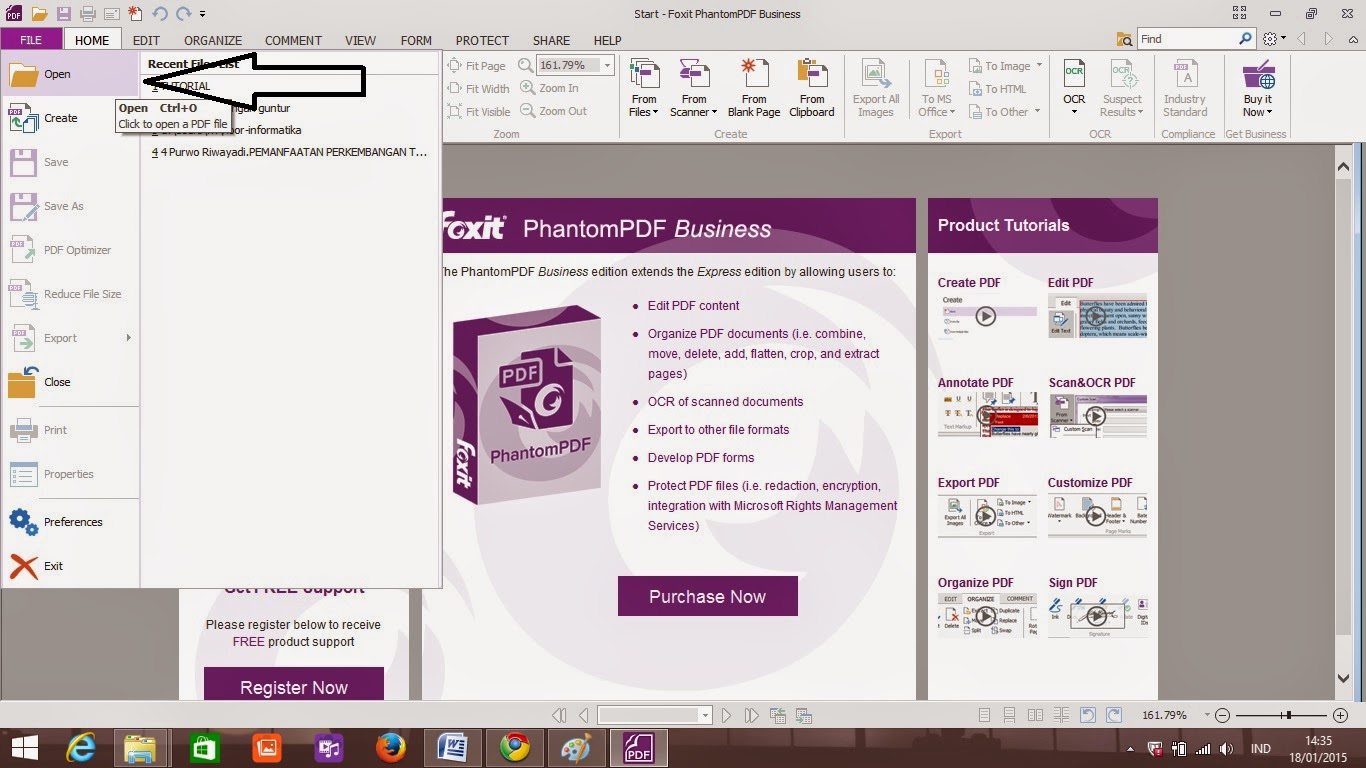The height and width of the screenshot is (768, 1366).
Task: Open Firefox from the taskbar
Action: point(391,747)
